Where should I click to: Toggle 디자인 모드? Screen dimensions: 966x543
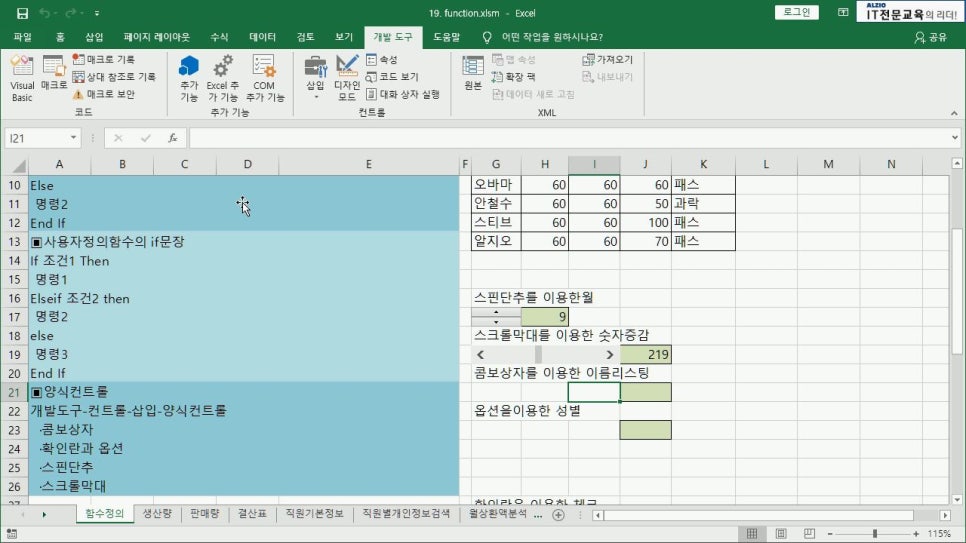[x=347, y=78]
